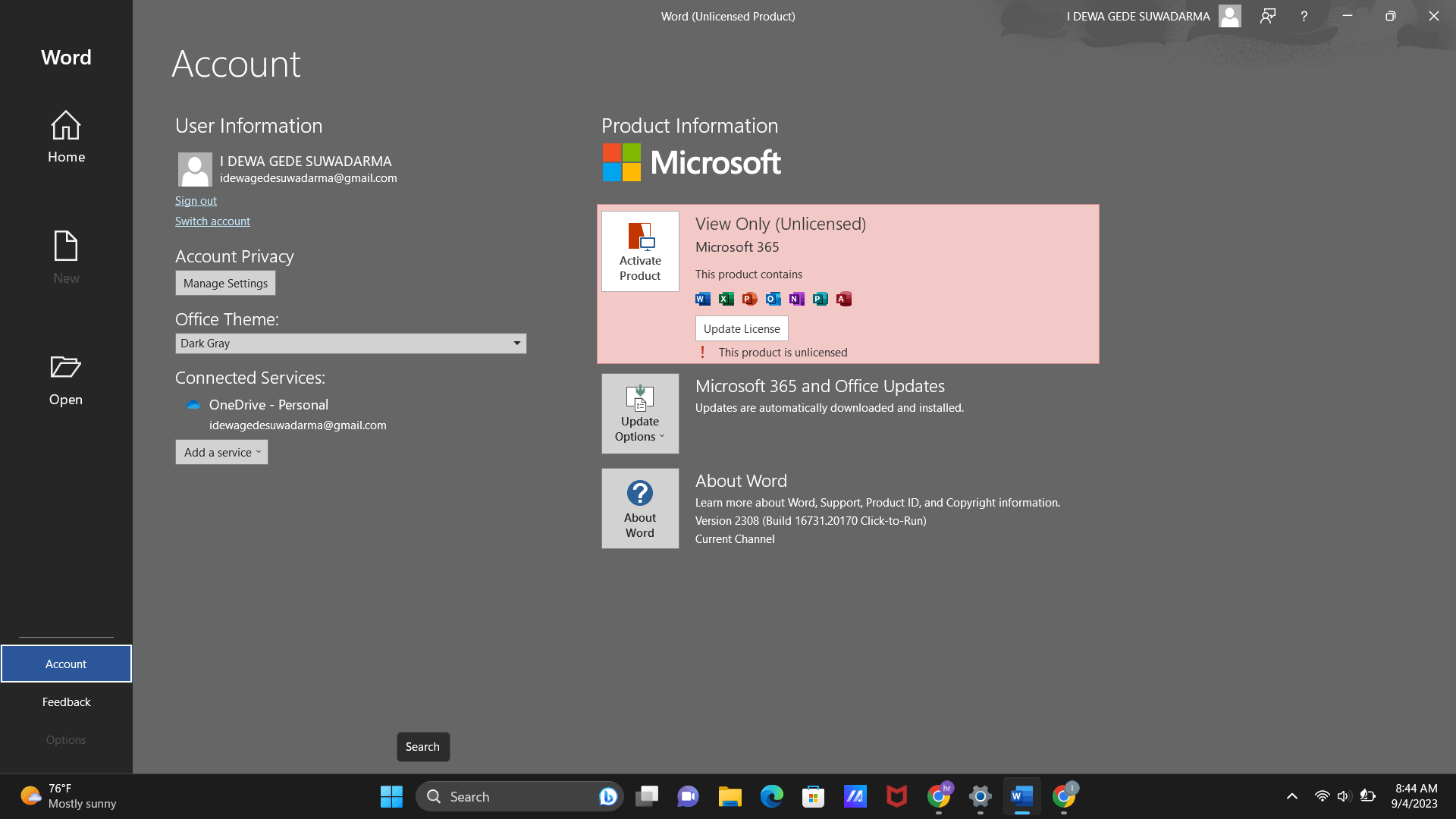Click the PowerPoint icon in product list
Viewport: 1456px width, 819px height.
tap(749, 299)
